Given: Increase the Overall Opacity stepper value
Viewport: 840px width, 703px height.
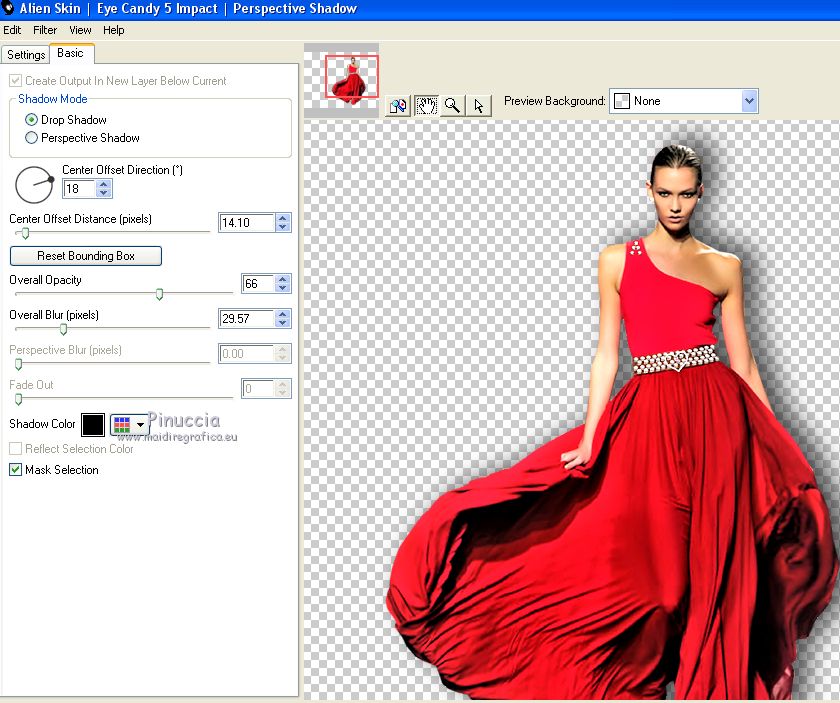Looking at the screenshot, I should coord(283,279).
